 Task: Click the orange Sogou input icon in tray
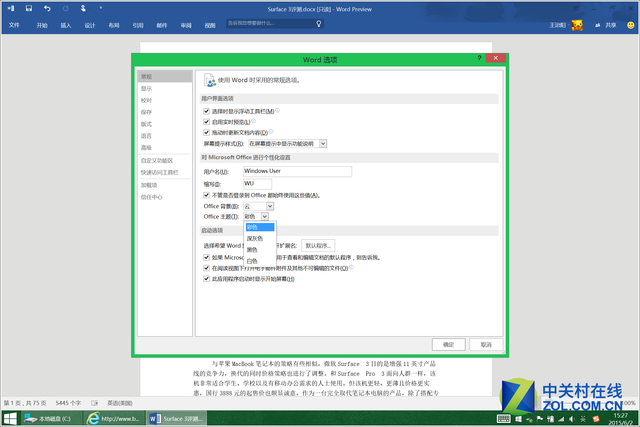tap(596, 419)
